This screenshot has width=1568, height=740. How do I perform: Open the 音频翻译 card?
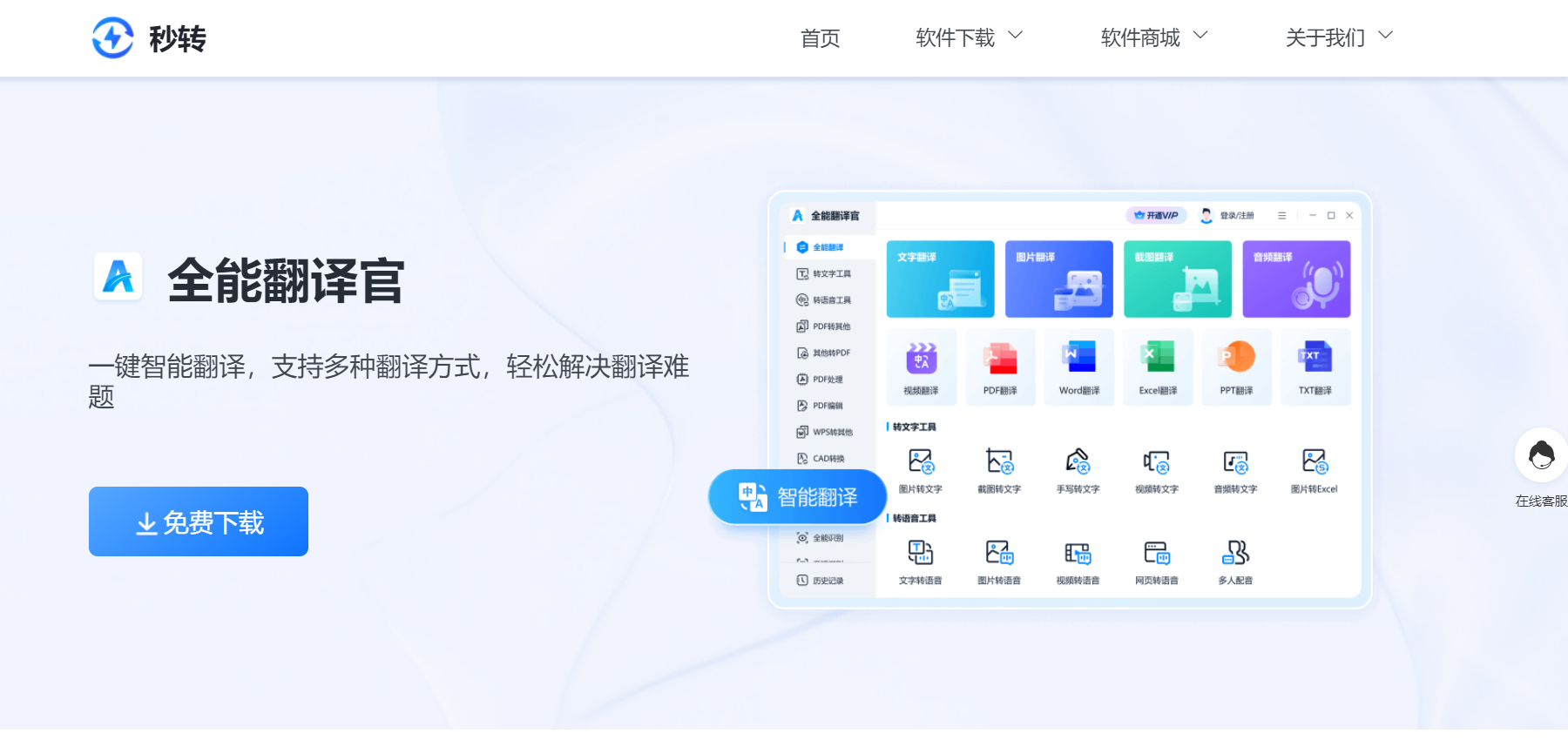tap(1296, 279)
